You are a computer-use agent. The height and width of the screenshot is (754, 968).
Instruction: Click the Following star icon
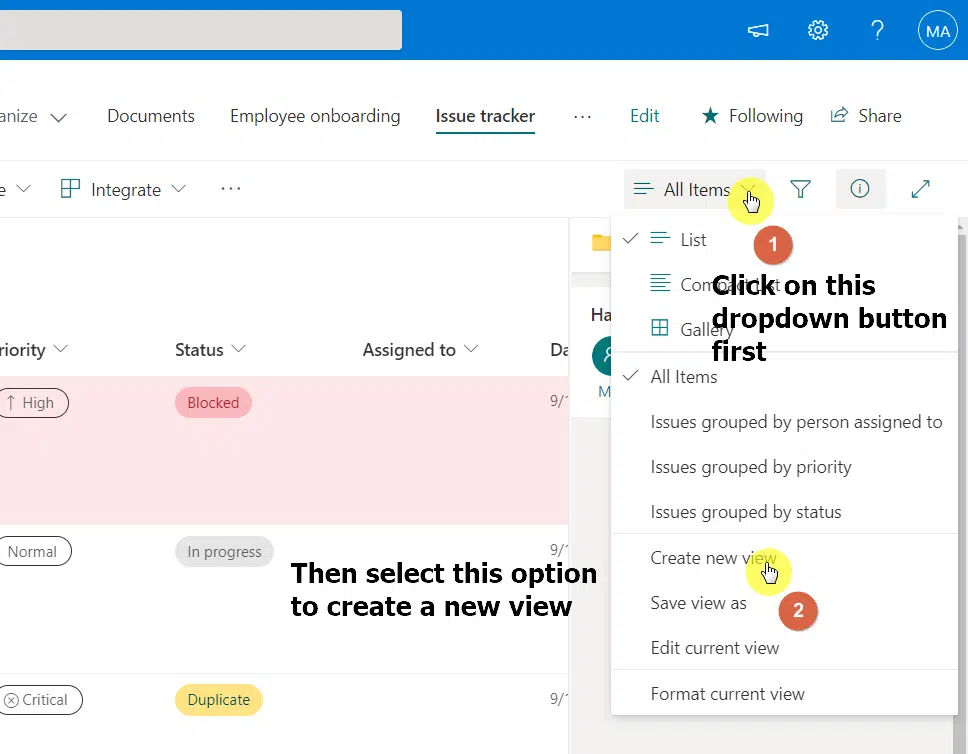click(710, 115)
